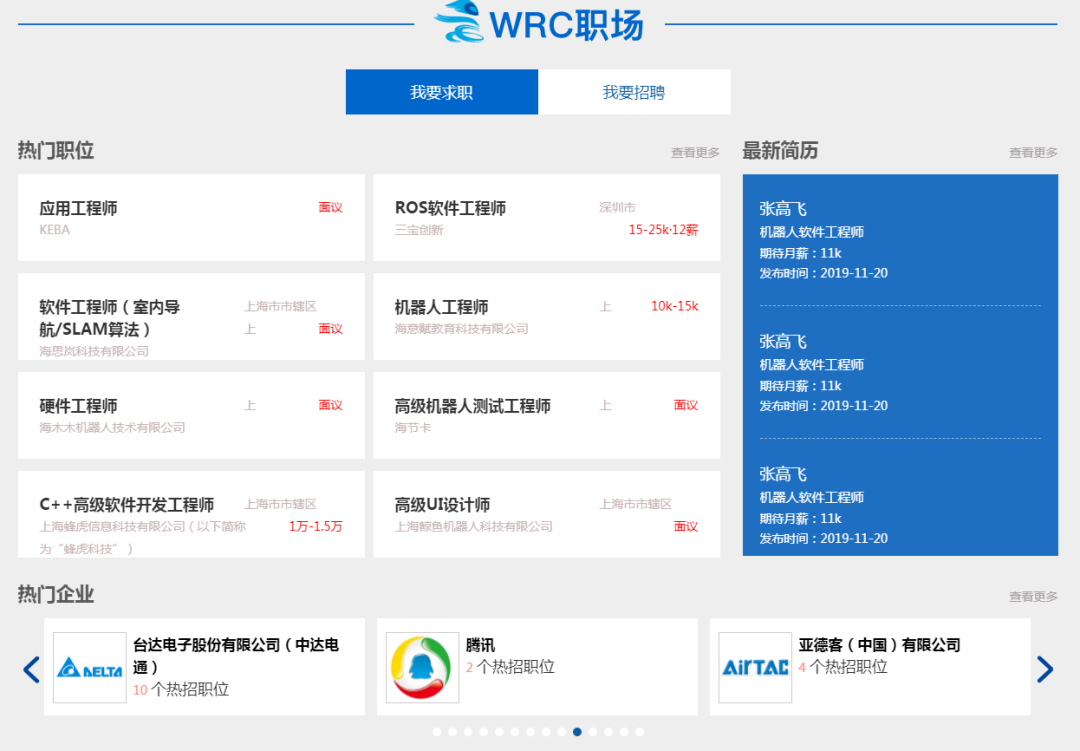Select the first carousel pagination dot
This screenshot has height=751, width=1080.
click(x=437, y=732)
